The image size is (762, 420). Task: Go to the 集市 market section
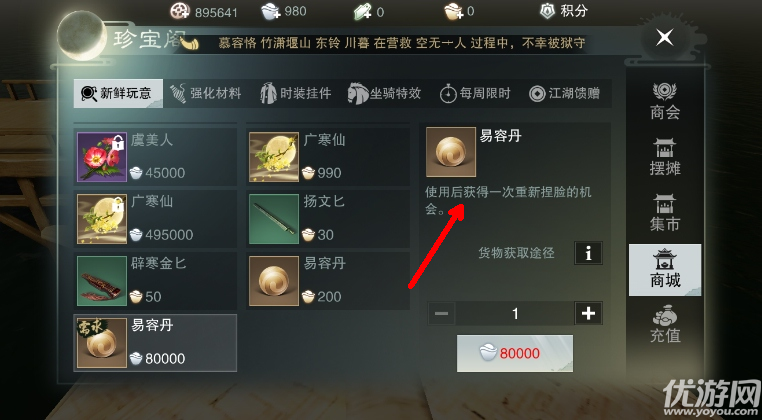click(665, 213)
